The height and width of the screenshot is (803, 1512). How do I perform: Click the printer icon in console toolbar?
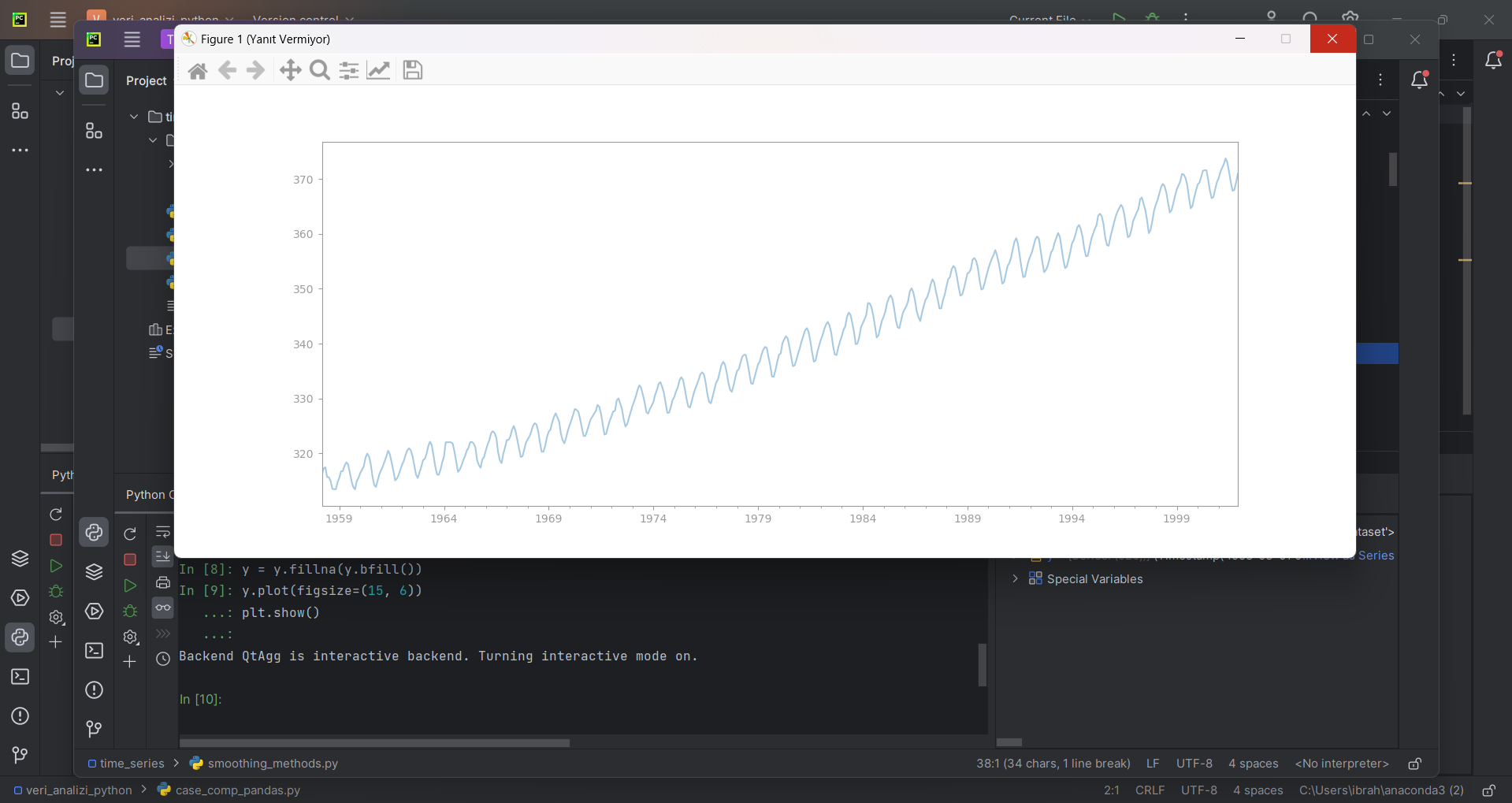click(x=163, y=583)
